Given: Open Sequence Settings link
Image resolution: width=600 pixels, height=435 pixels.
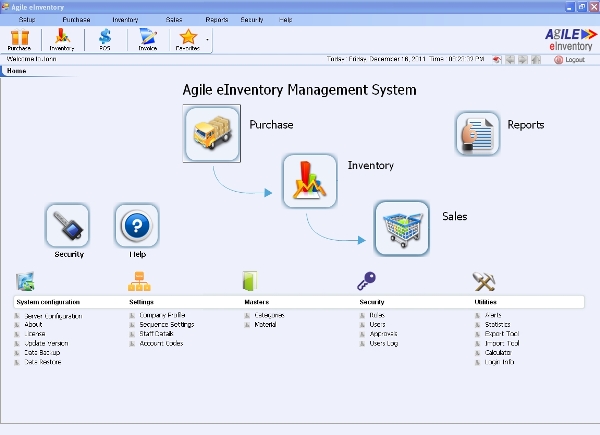Looking at the screenshot, I should point(167,324).
